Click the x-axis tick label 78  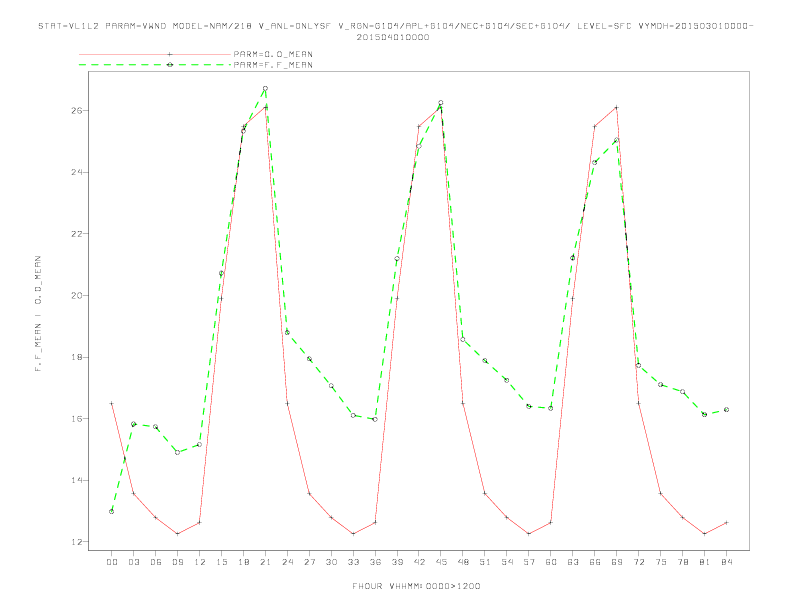coord(683,562)
